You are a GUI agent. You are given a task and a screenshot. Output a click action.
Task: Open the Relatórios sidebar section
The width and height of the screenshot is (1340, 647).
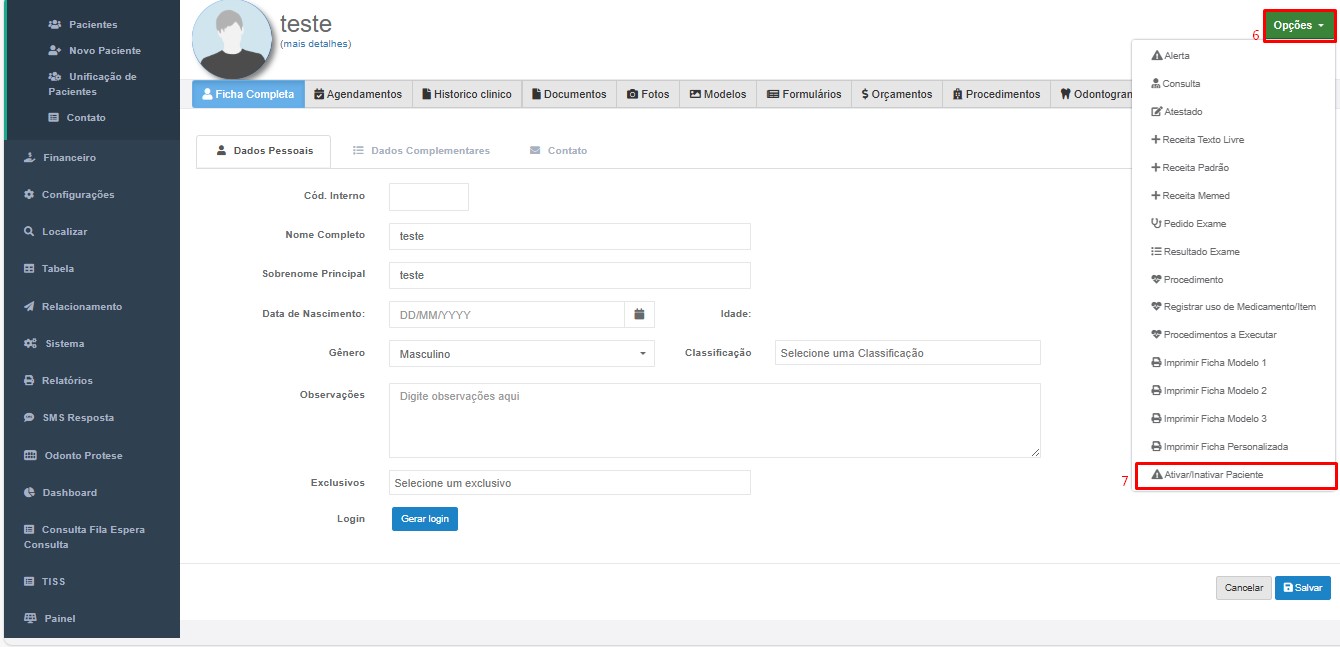66,381
